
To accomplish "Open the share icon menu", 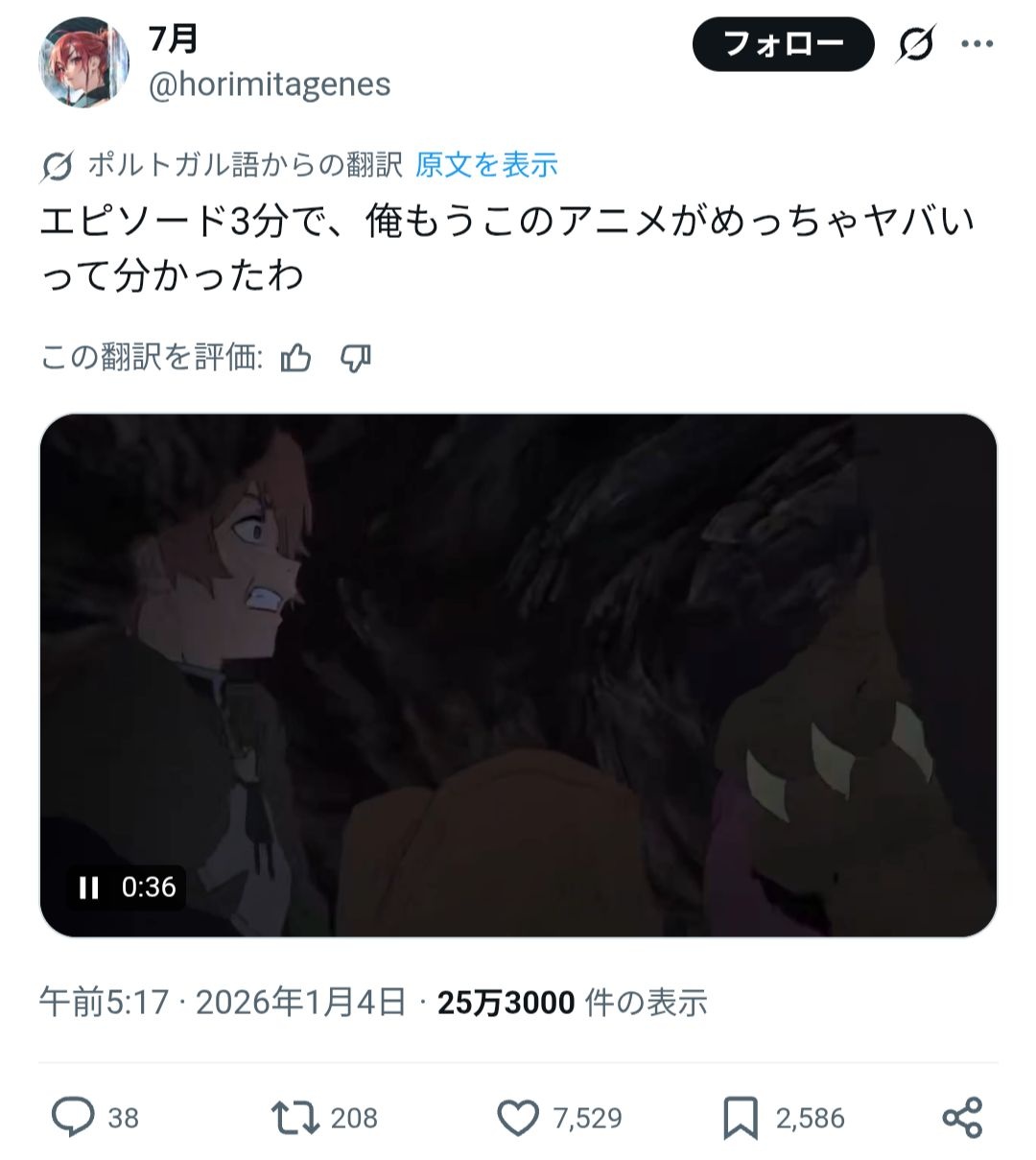I will tap(962, 1117).
